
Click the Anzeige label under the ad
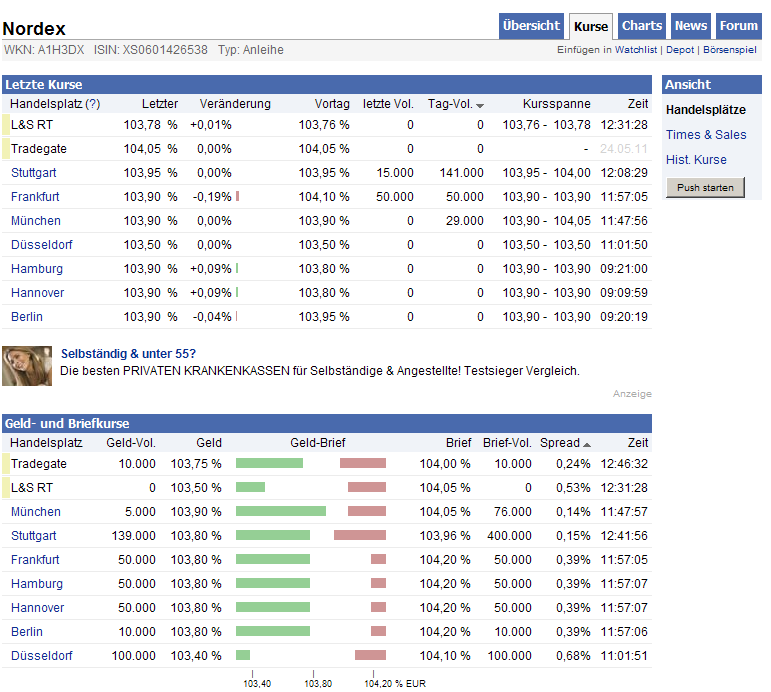pos(632,394)
